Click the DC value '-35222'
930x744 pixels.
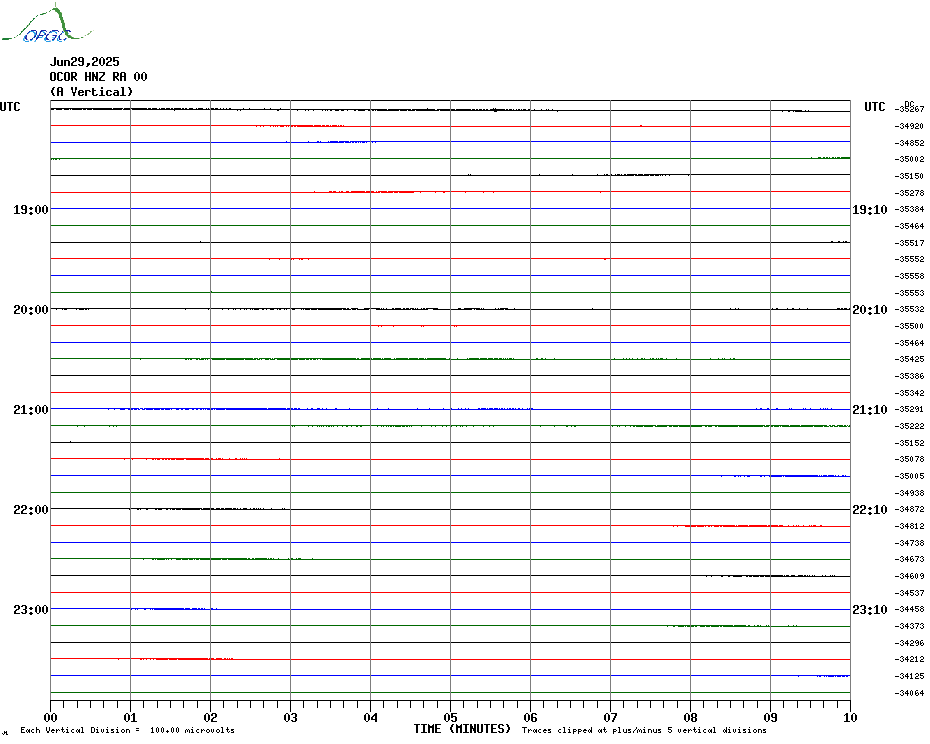pyautogui.click(x=909, y=427)
